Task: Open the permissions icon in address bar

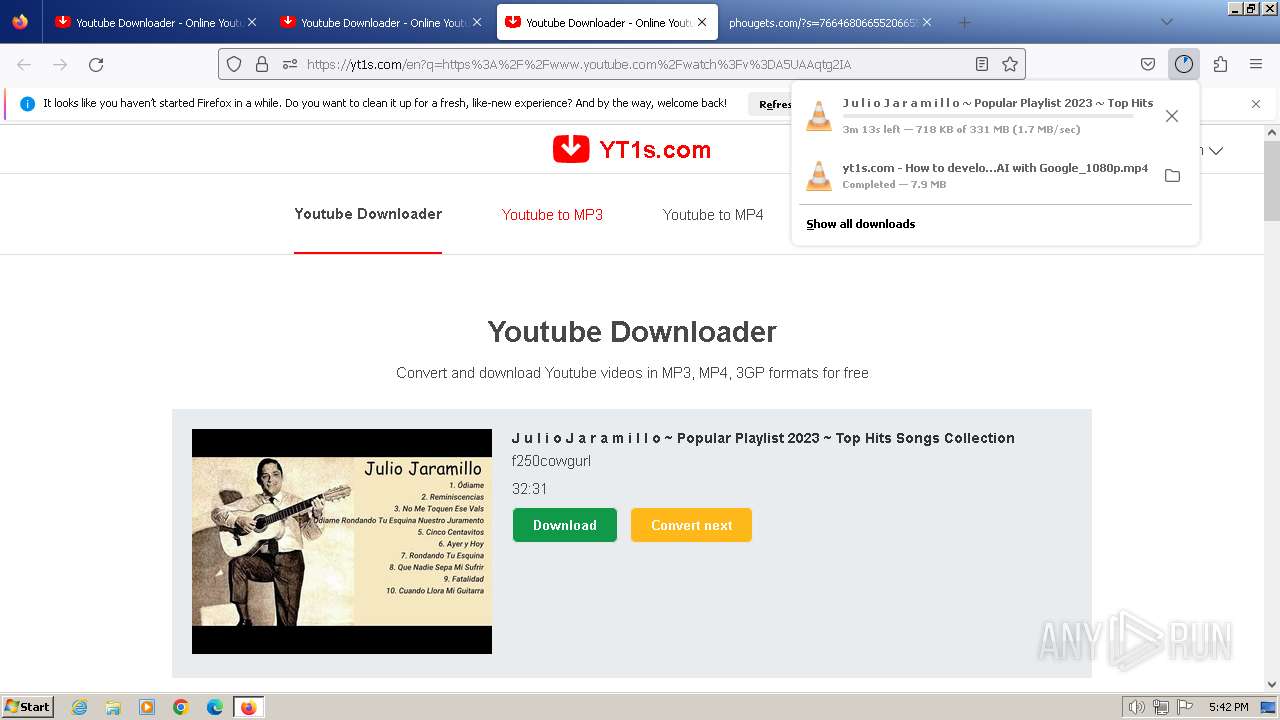Action: [290, 64]
